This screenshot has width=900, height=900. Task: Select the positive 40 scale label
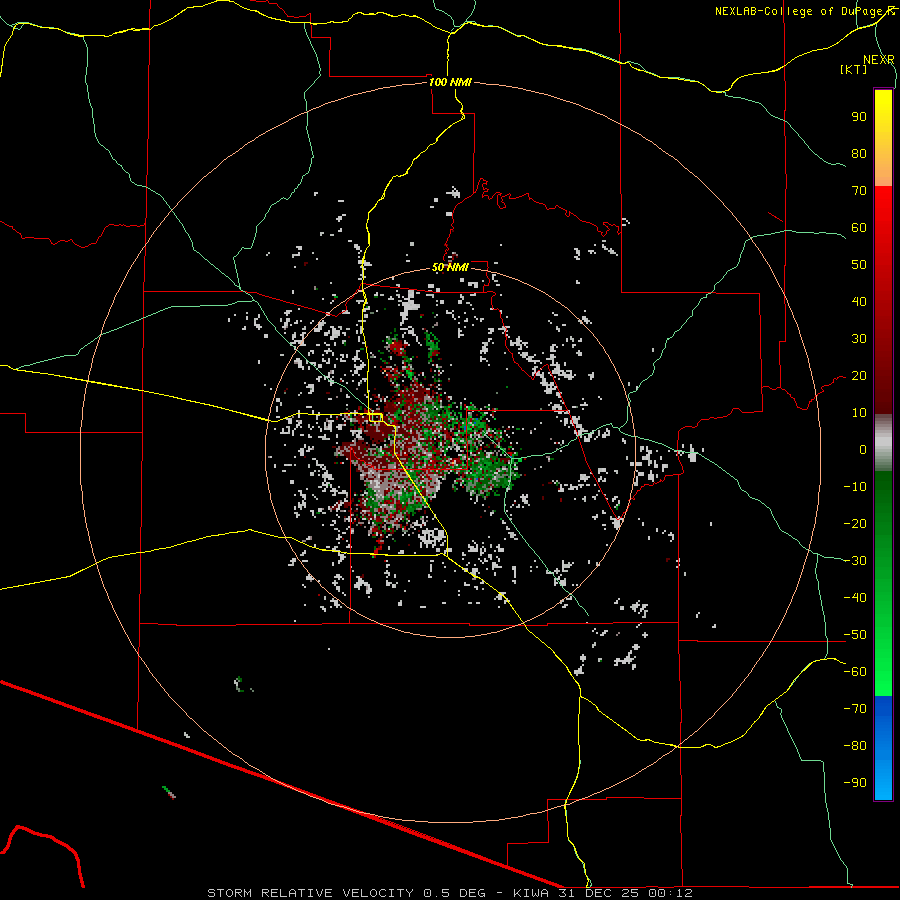tap(859, 301)
